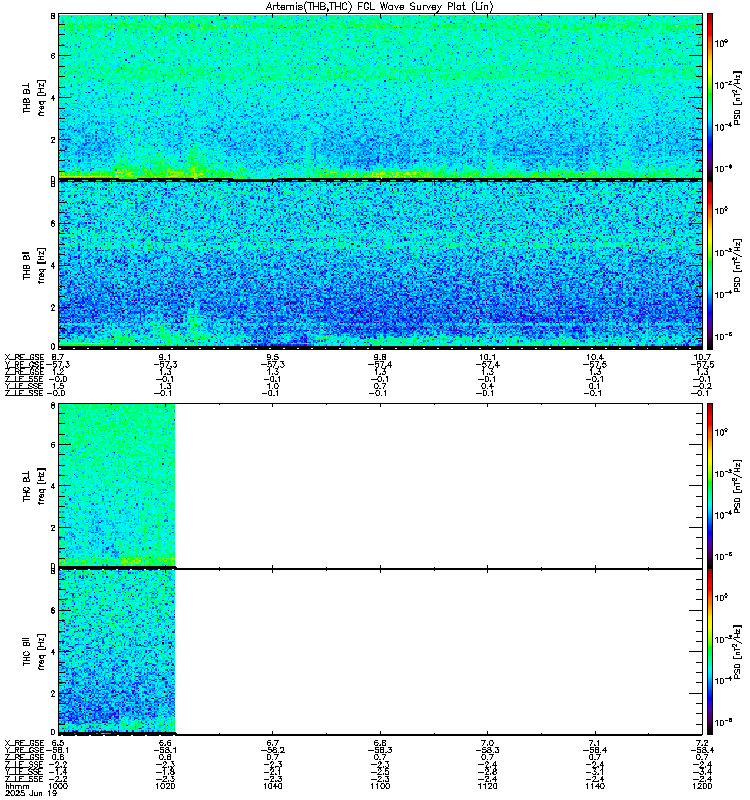The image size is (750, 800).
Task: Click the time tick label '1000'
Action: point(58,786)
